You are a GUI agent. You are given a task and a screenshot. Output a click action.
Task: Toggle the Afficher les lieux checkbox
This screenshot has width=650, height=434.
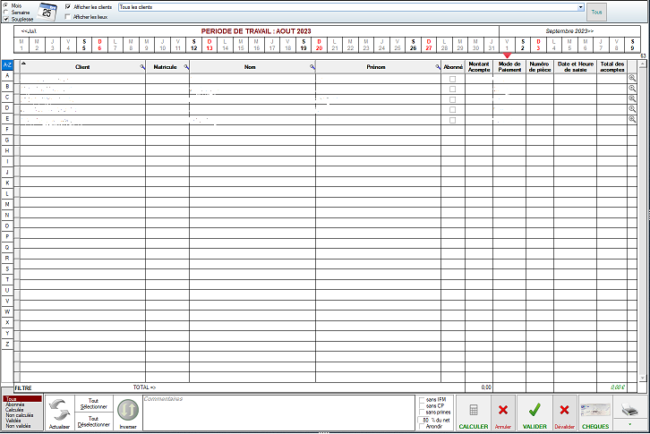pyautogui.click(x=68, y=16)
